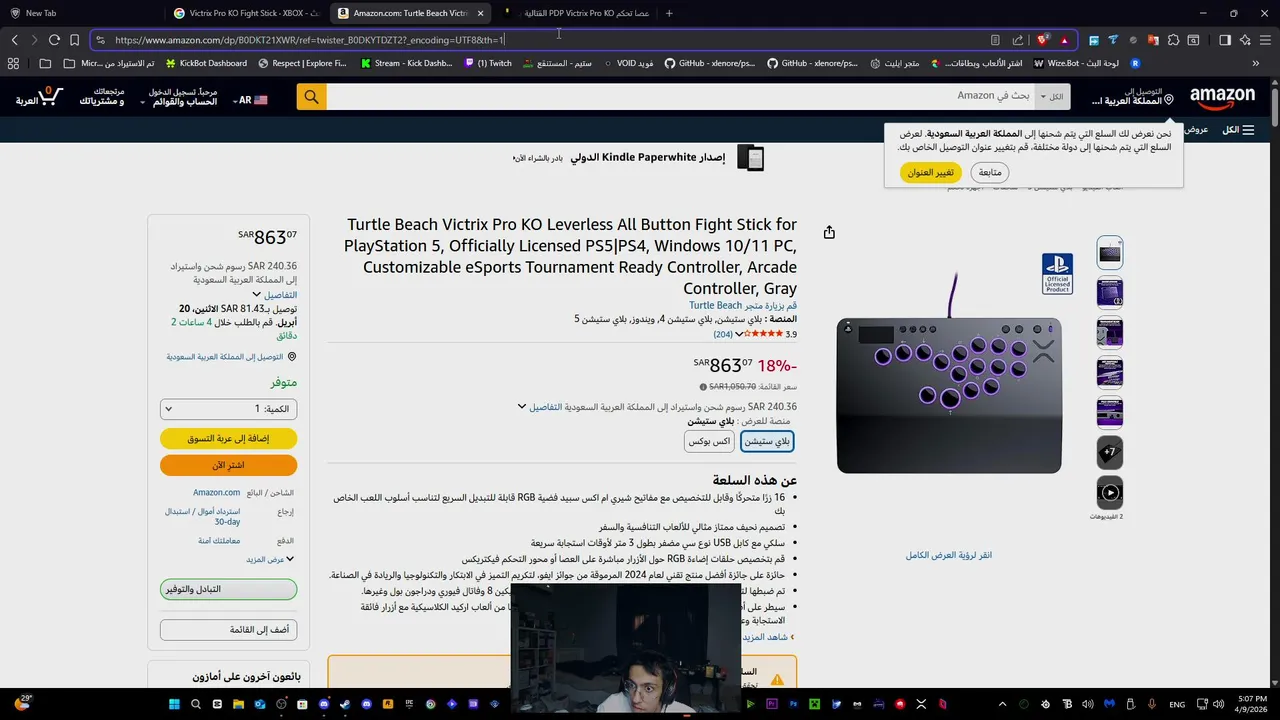Click the Amazon.com seller link
Viewport: 1280px width, 720px height.
(x=216, y=492)
